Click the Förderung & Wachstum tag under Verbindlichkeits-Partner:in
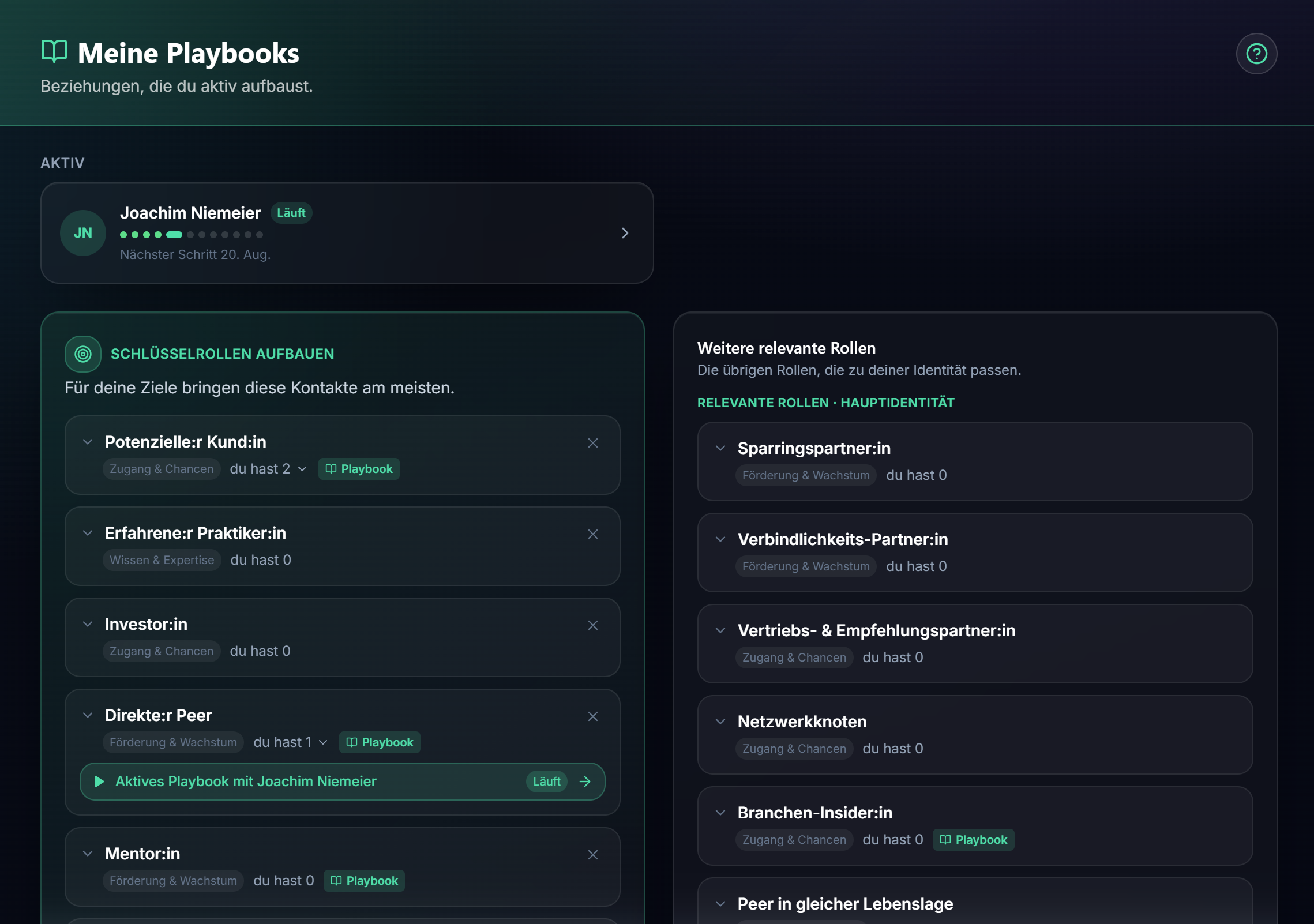1314x924 pixels. tap(806, 566)
